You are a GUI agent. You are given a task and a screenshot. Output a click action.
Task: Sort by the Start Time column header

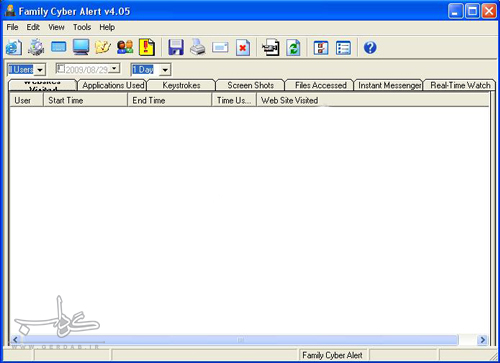pyautogui.click(x=85, y=100)
